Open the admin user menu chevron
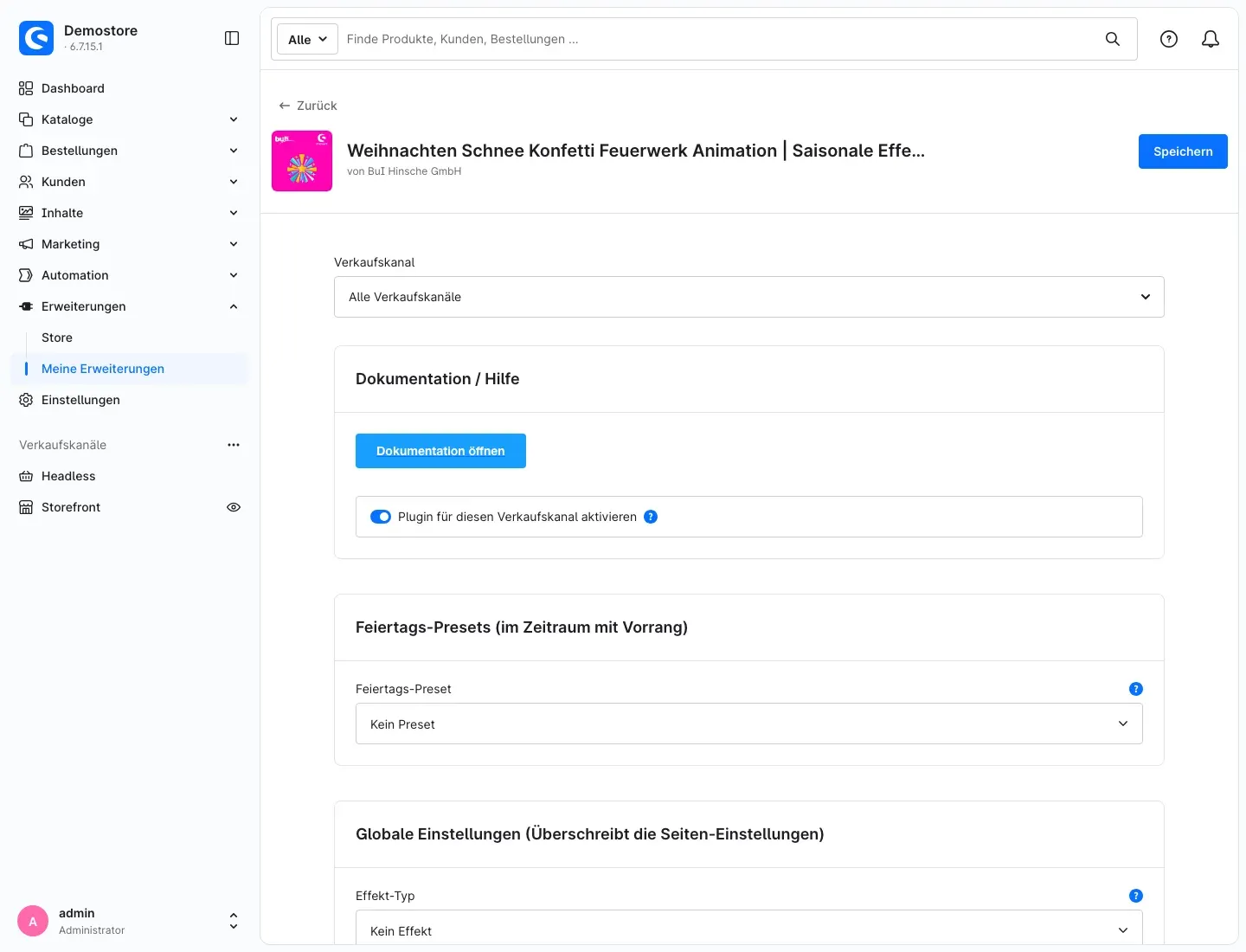Viewport: 1246px width, 952px height. [234, 921]
